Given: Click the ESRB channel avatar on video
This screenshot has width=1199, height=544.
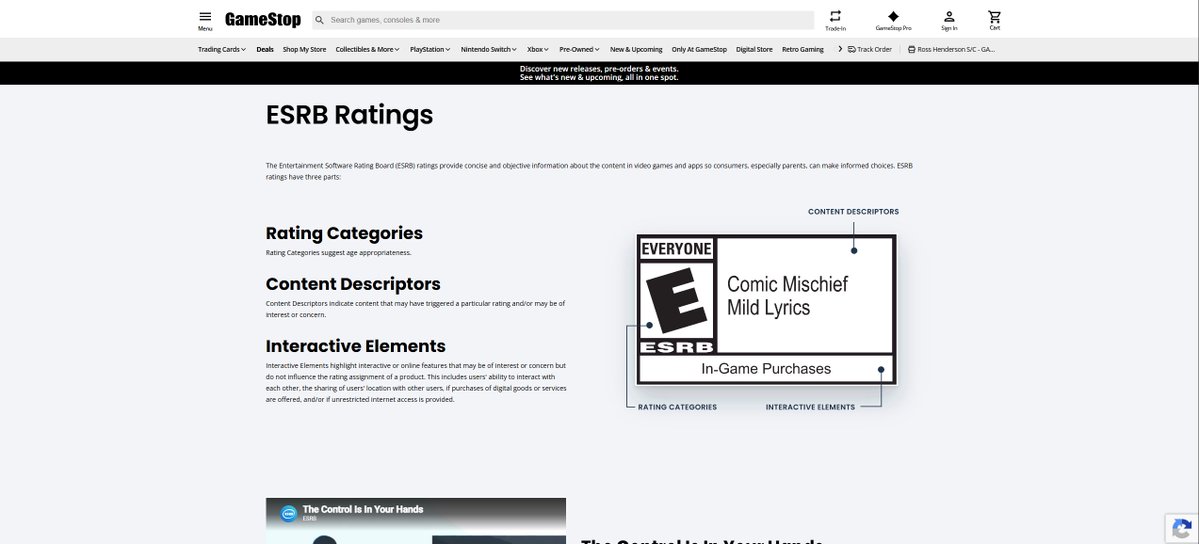Looking at the screenshot, I should click(288, 514).
